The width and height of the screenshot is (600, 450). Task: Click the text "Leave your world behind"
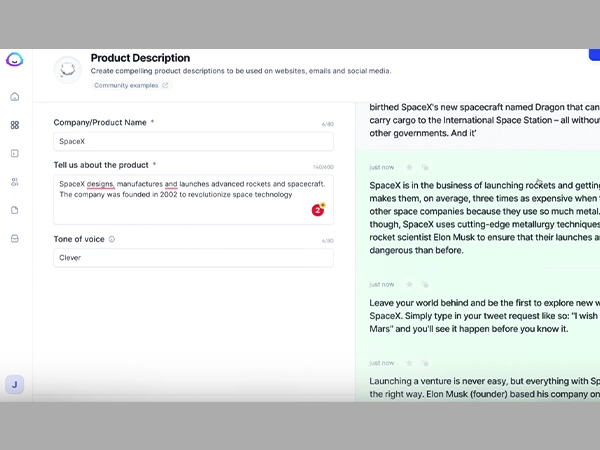click(x=419, y=303)
